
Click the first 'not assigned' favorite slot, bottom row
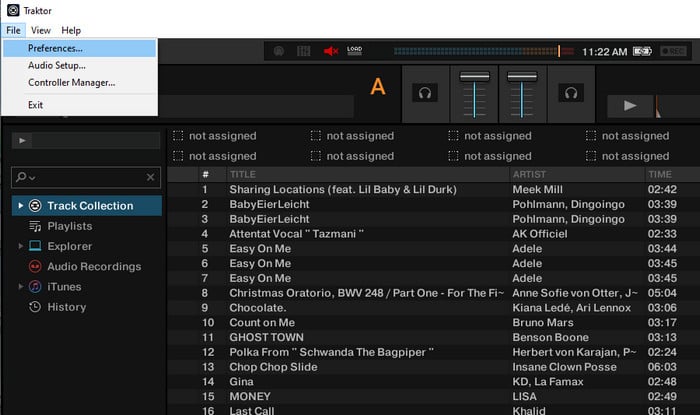pos(215,156)
